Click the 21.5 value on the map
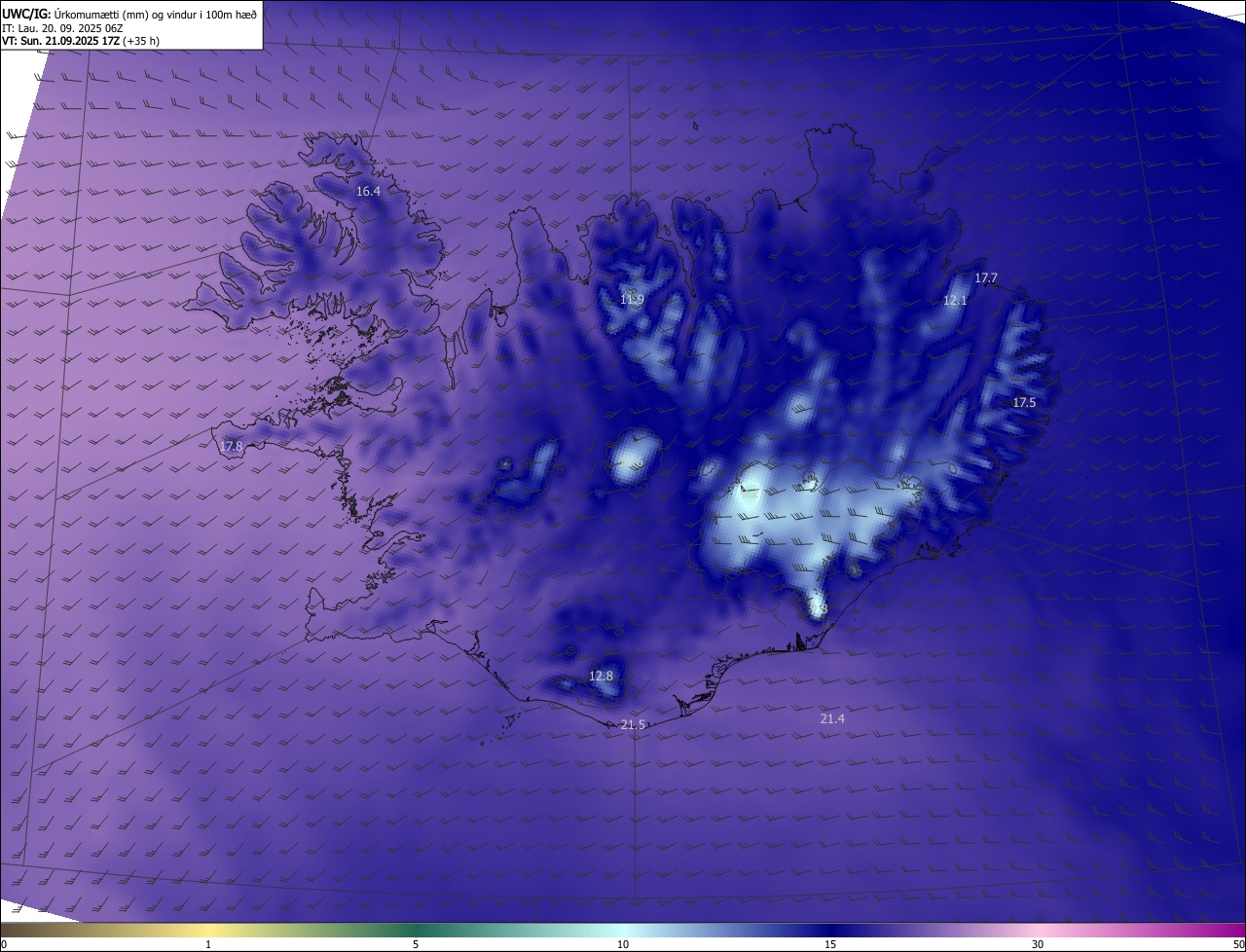1246x952 pixels. [633, 725]
